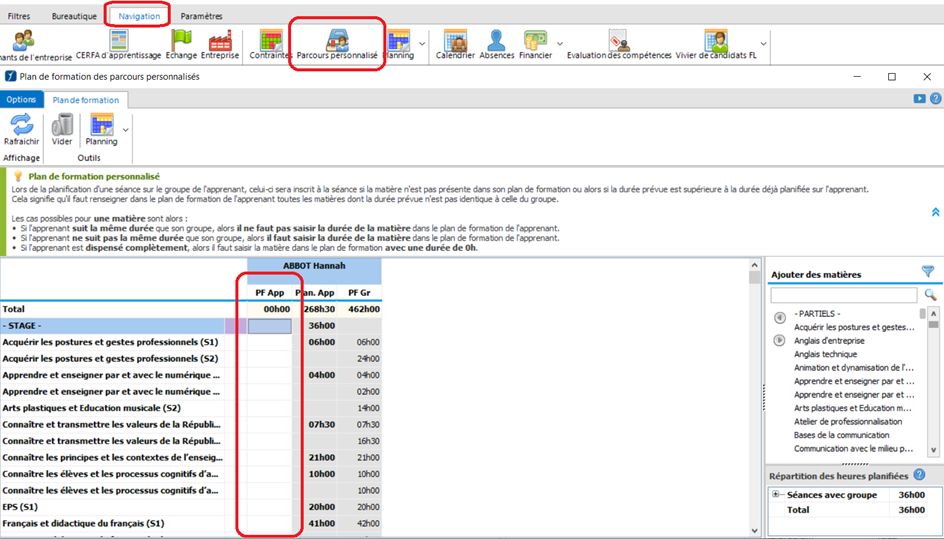Select Anglais technique in matières list

pos(825,354)
